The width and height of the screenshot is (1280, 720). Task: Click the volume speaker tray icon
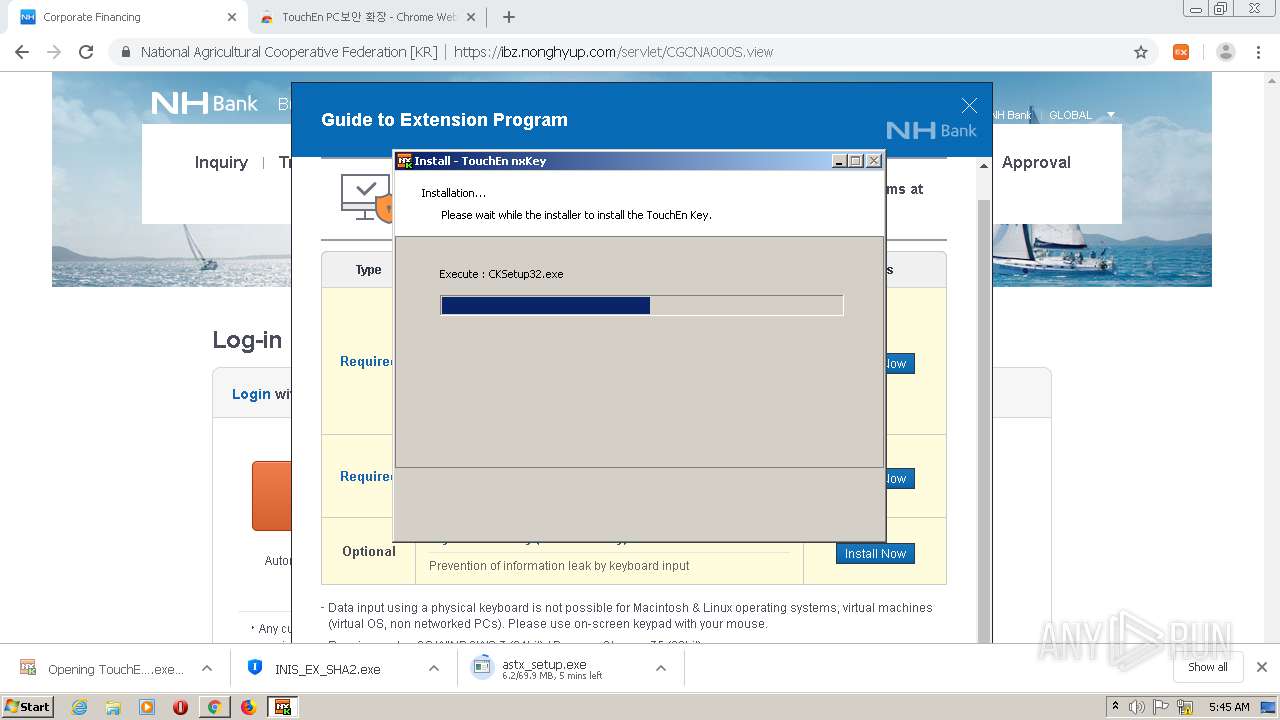(1137, 707)
